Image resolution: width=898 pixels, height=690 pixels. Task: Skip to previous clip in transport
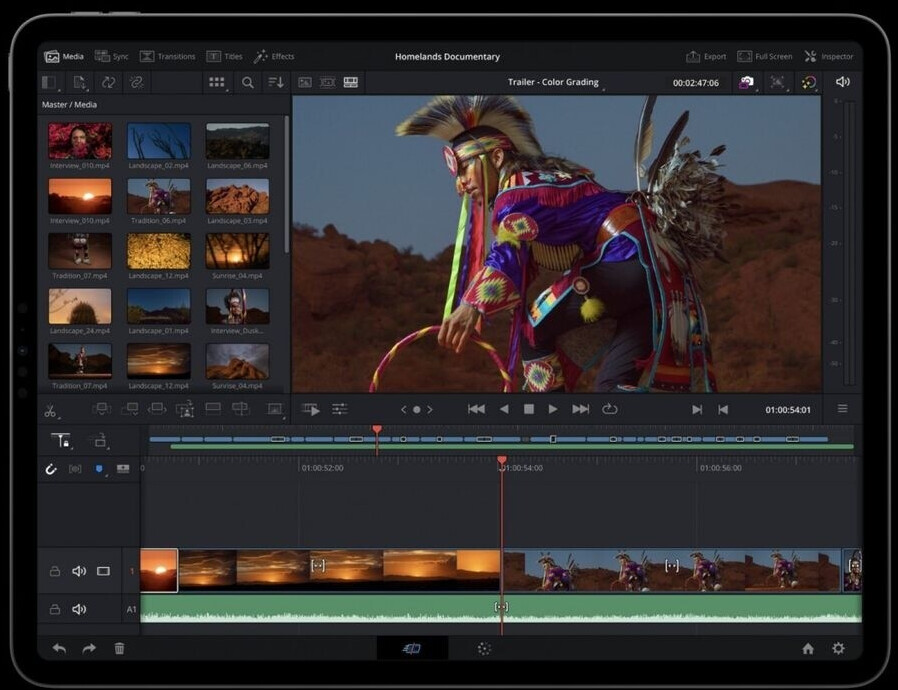pyautogui.click(x=477, y=409)
